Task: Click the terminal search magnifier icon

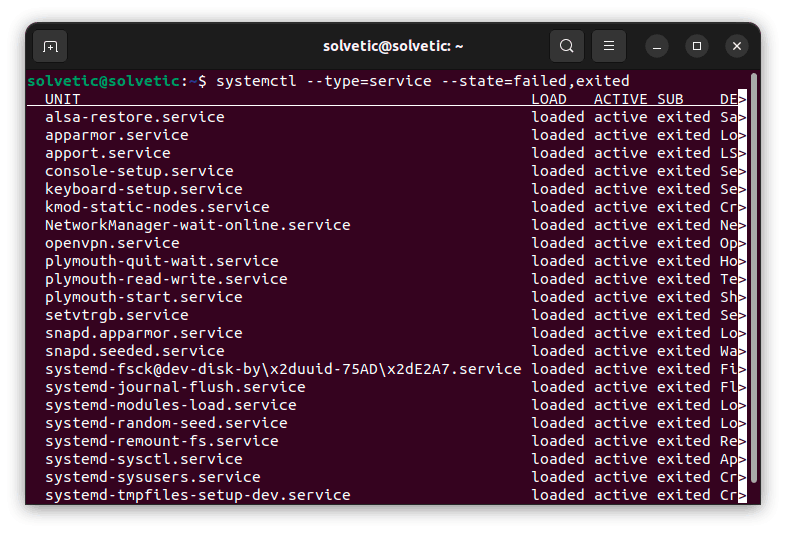Action: pos(567,46)
